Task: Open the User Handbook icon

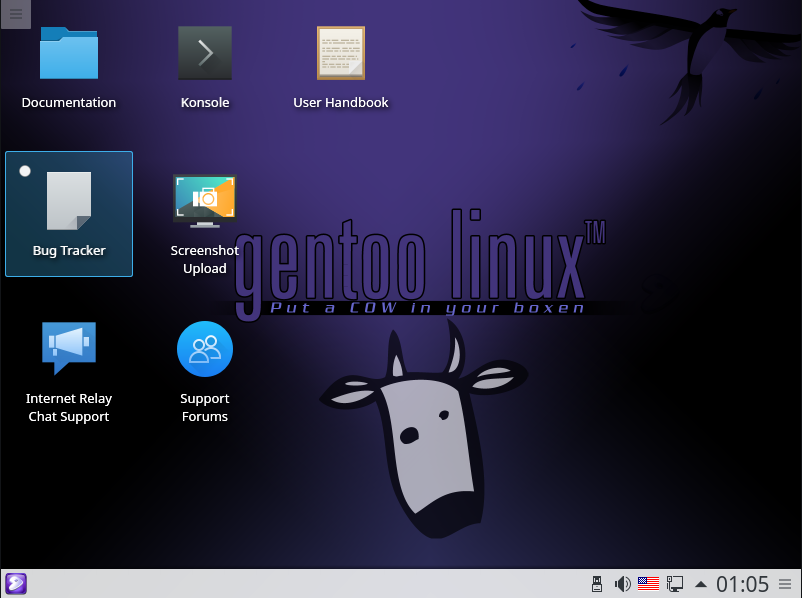Action: click(x=341, y=54)
